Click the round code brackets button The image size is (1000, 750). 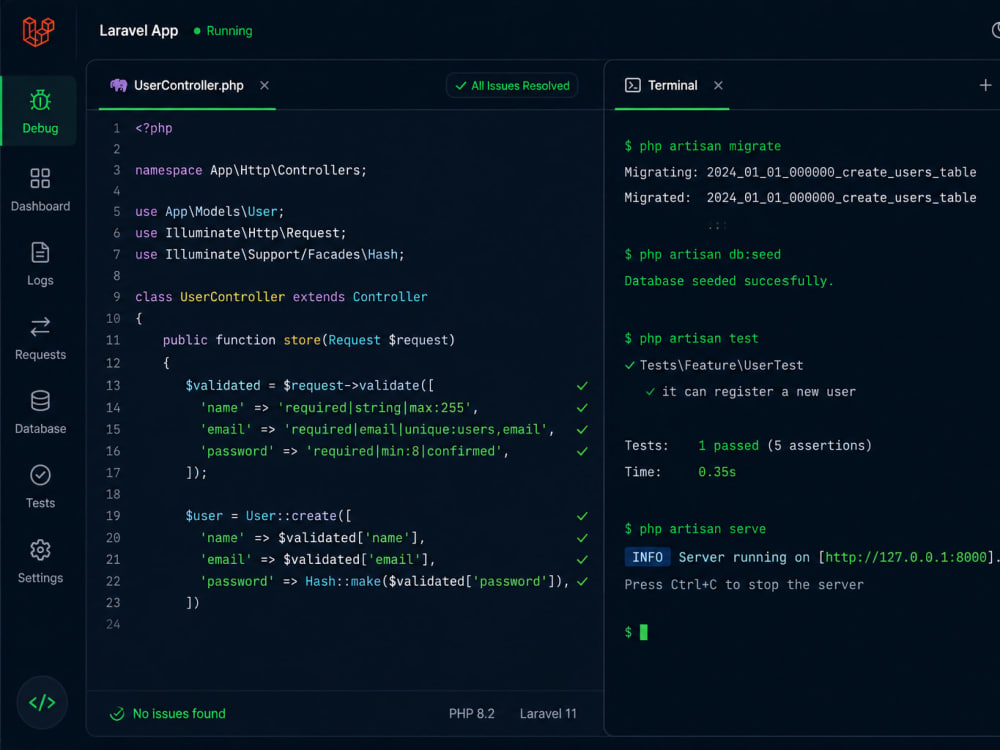42,703
